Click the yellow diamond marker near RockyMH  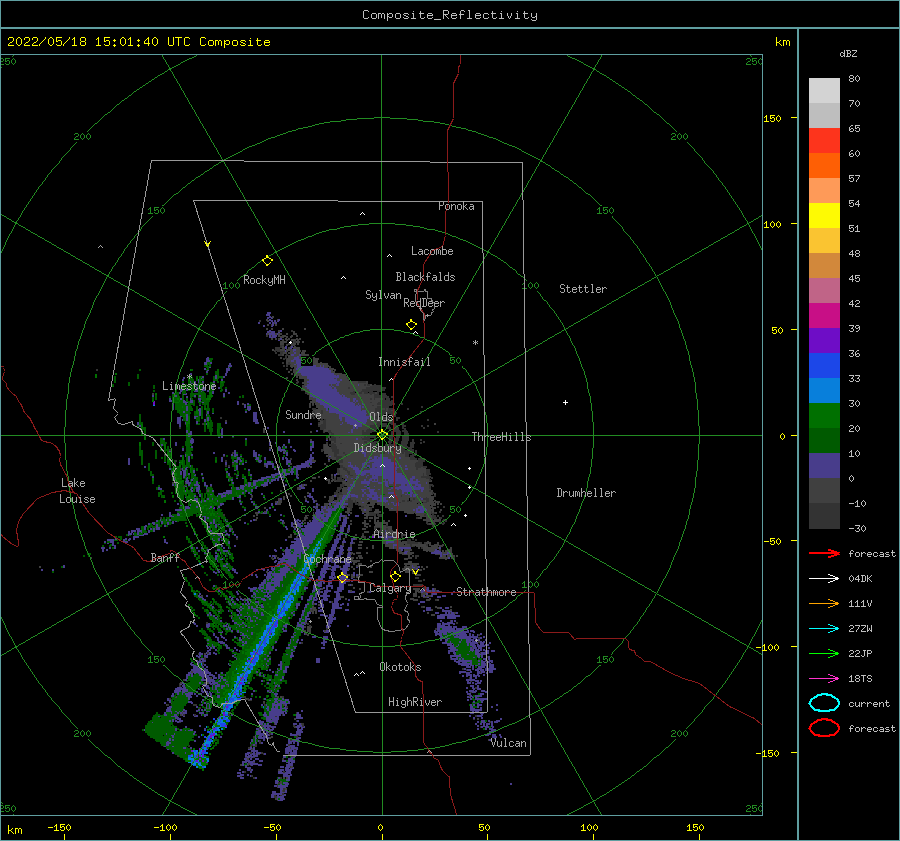click(267, 261)
